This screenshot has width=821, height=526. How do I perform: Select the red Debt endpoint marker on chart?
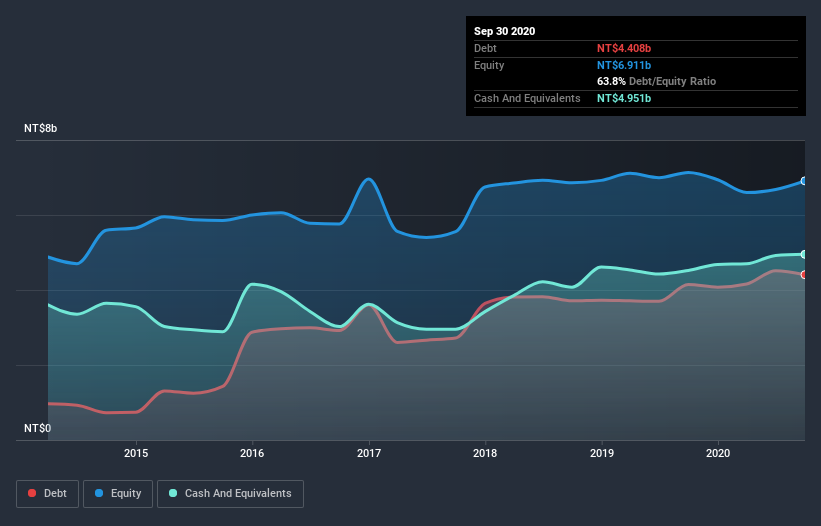(804, 275)
